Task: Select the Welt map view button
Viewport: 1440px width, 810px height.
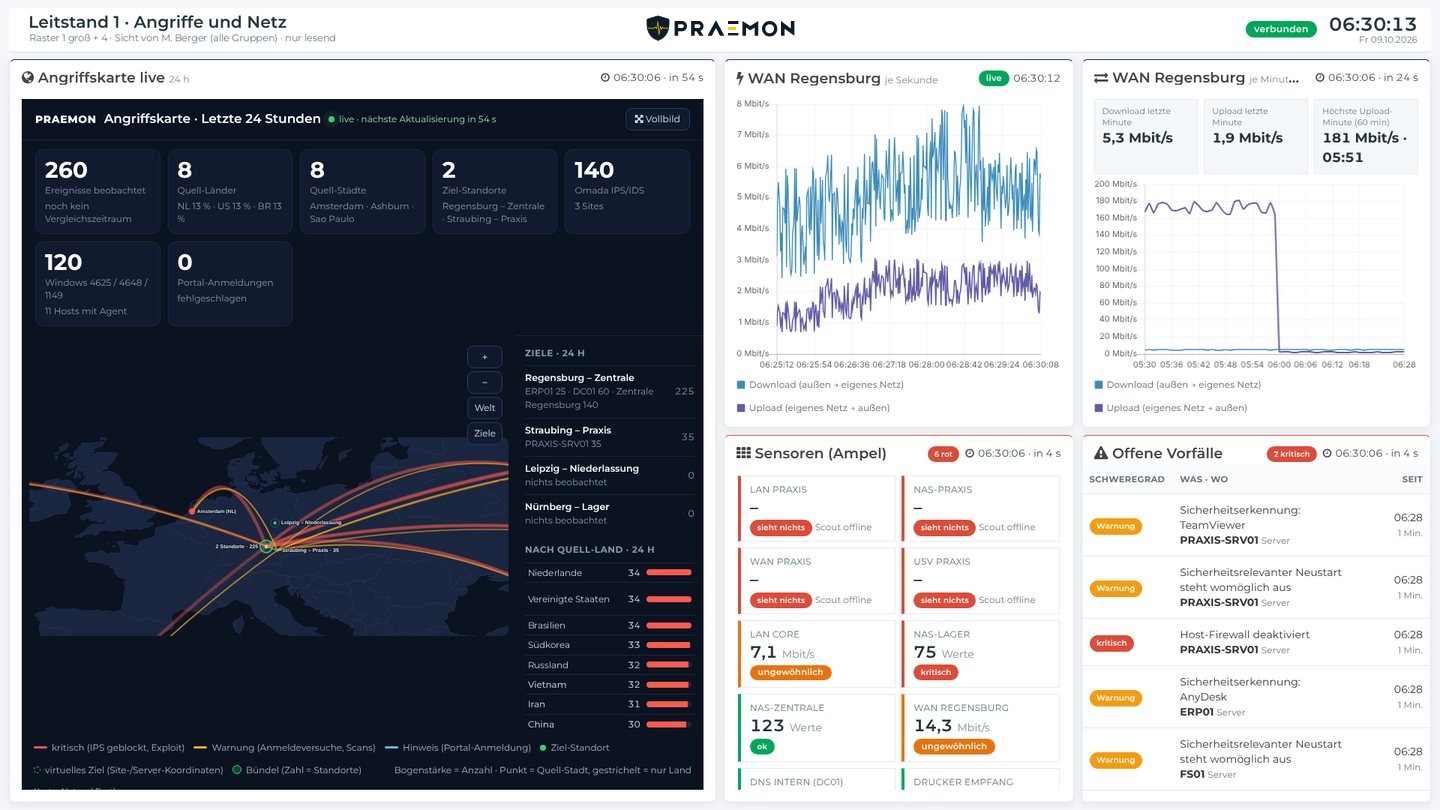Action: click(x=485, y=408)
